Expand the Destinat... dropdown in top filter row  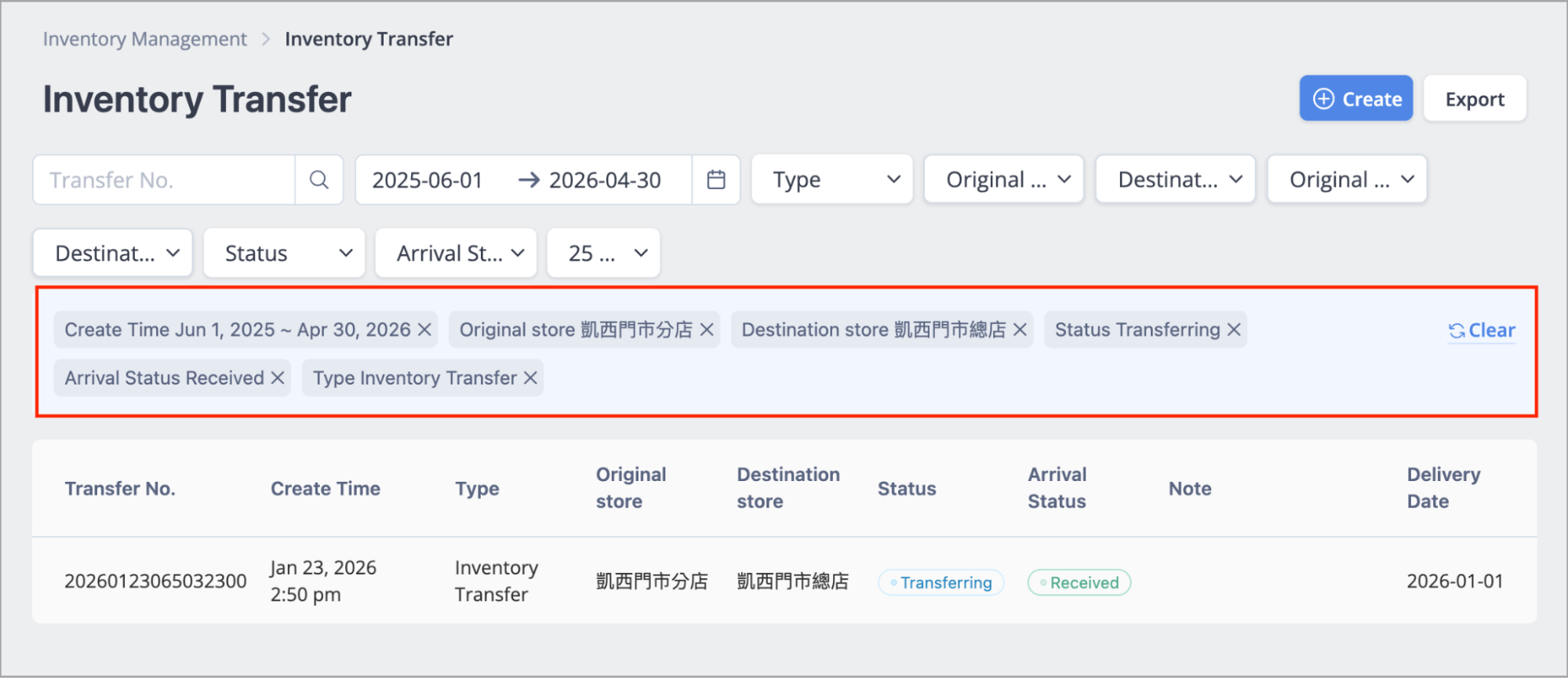click(x=1176, y=180)
